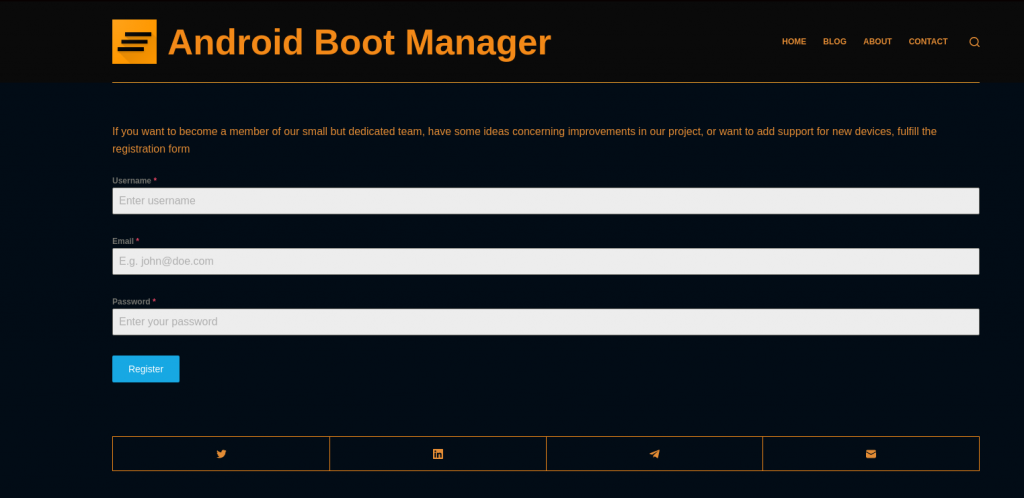Open the BLOG menu item

835,42
